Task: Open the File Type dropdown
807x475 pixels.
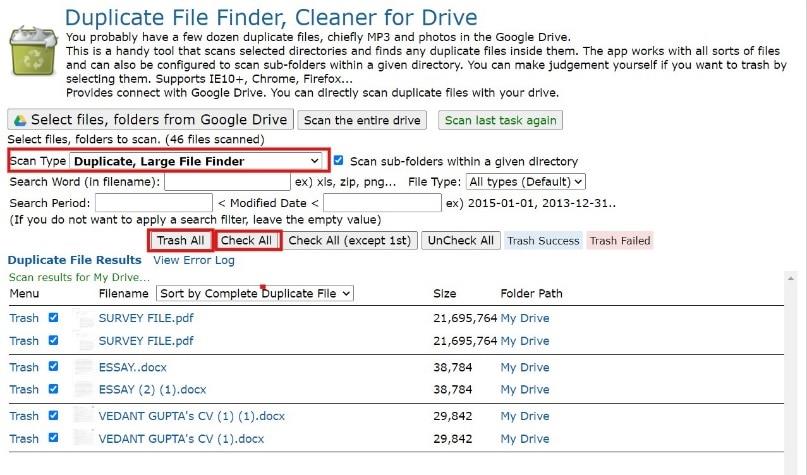Action: [x=525, y=182]
